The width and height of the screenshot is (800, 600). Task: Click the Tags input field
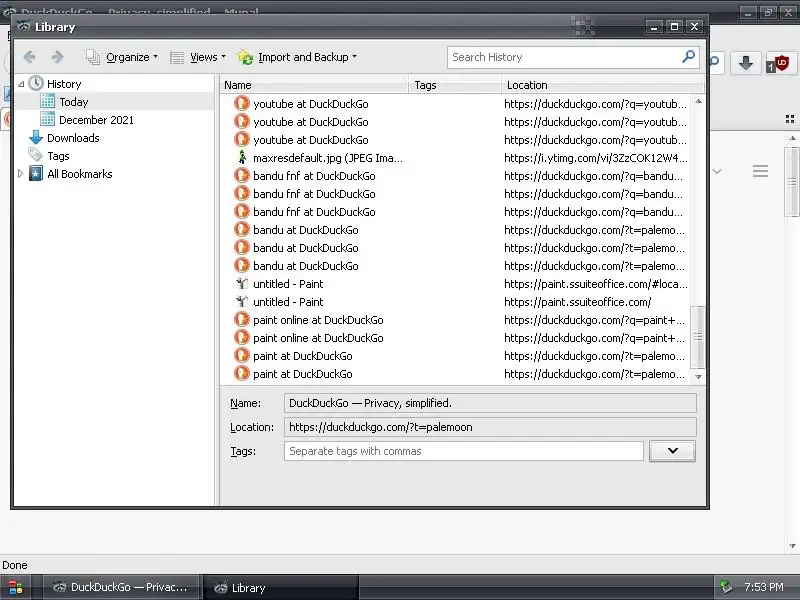tap(464, 451)
